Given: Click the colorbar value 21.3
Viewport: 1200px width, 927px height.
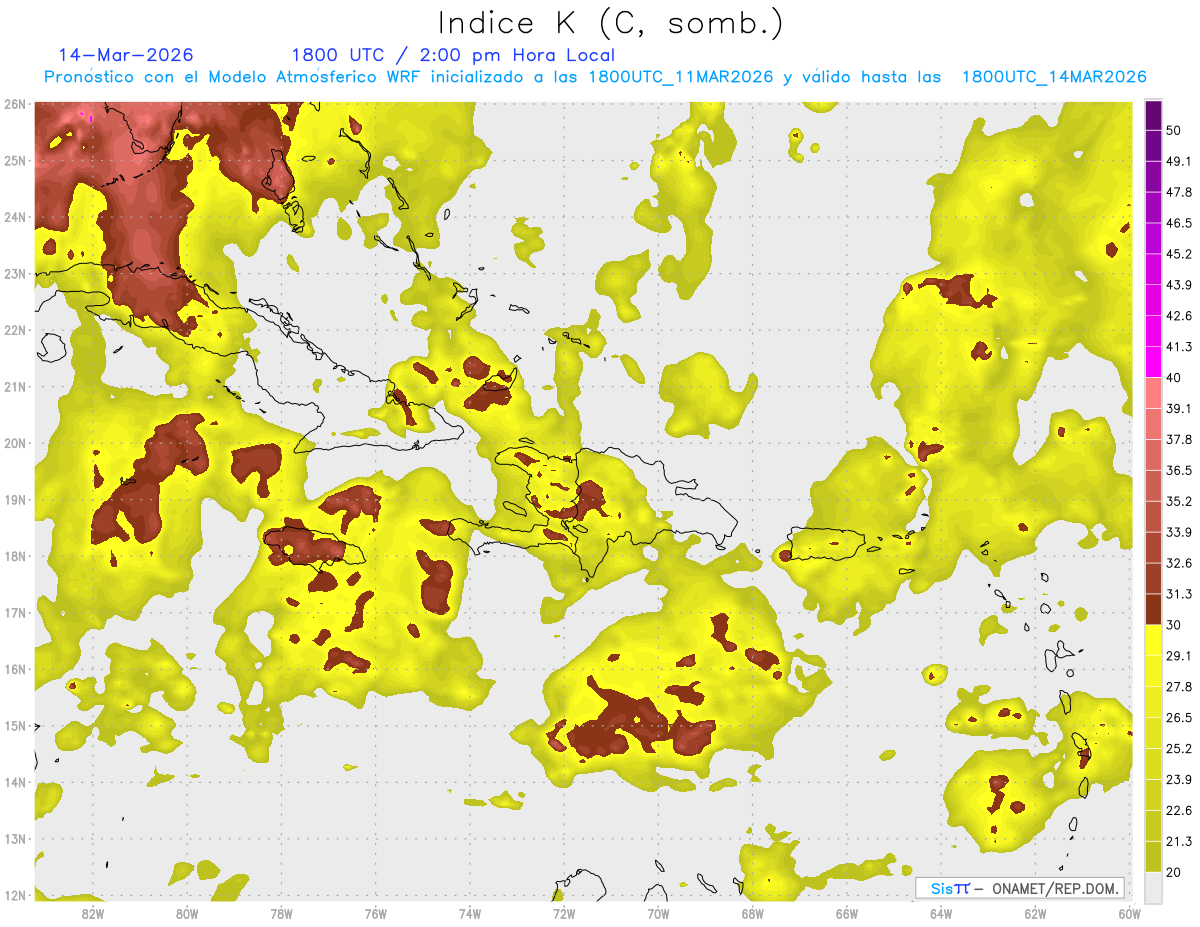Looking at the screenshot, I should 1179,841.
